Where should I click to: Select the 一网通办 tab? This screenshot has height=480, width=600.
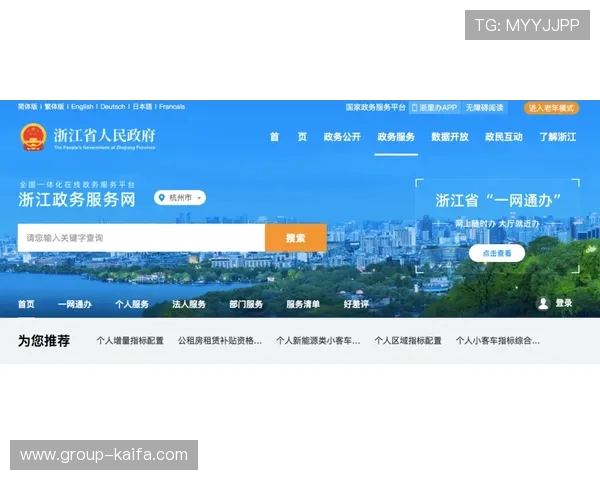click(75, 304)
